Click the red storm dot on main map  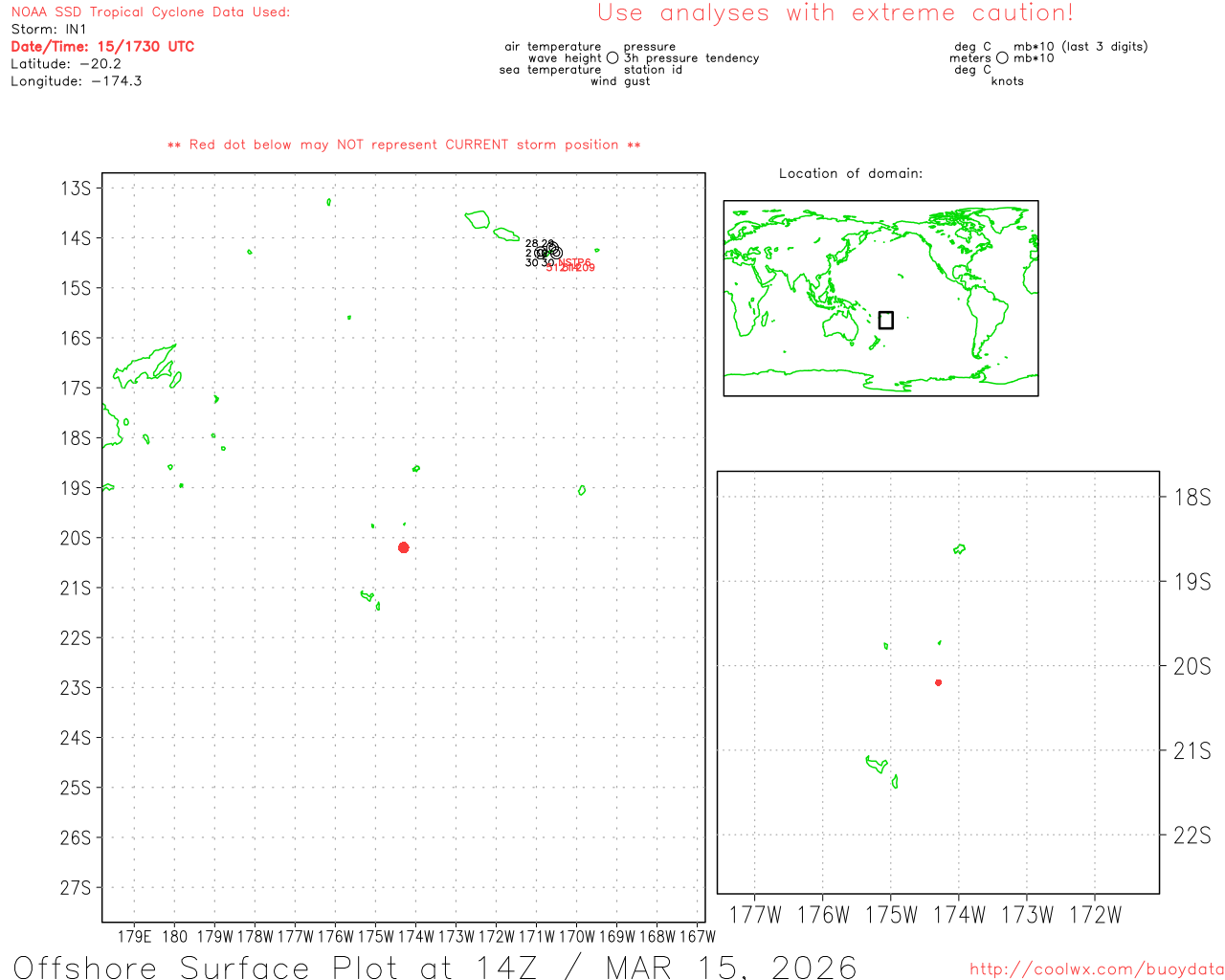click(404, 547)
